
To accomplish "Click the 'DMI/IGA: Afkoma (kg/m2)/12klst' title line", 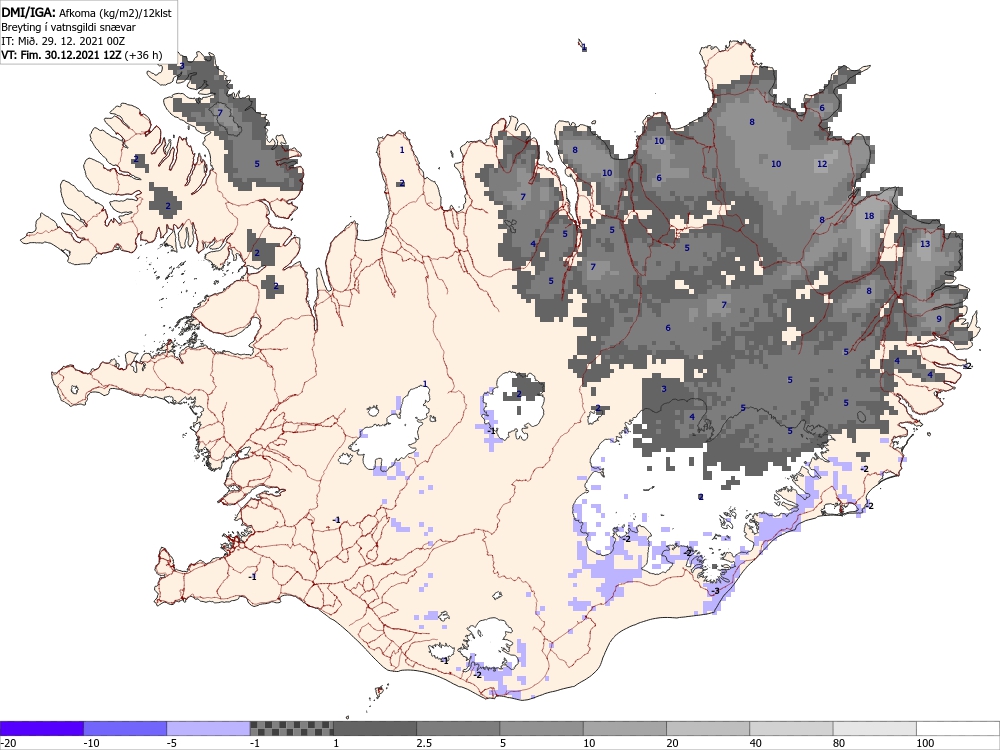I will tap(86, 13).
